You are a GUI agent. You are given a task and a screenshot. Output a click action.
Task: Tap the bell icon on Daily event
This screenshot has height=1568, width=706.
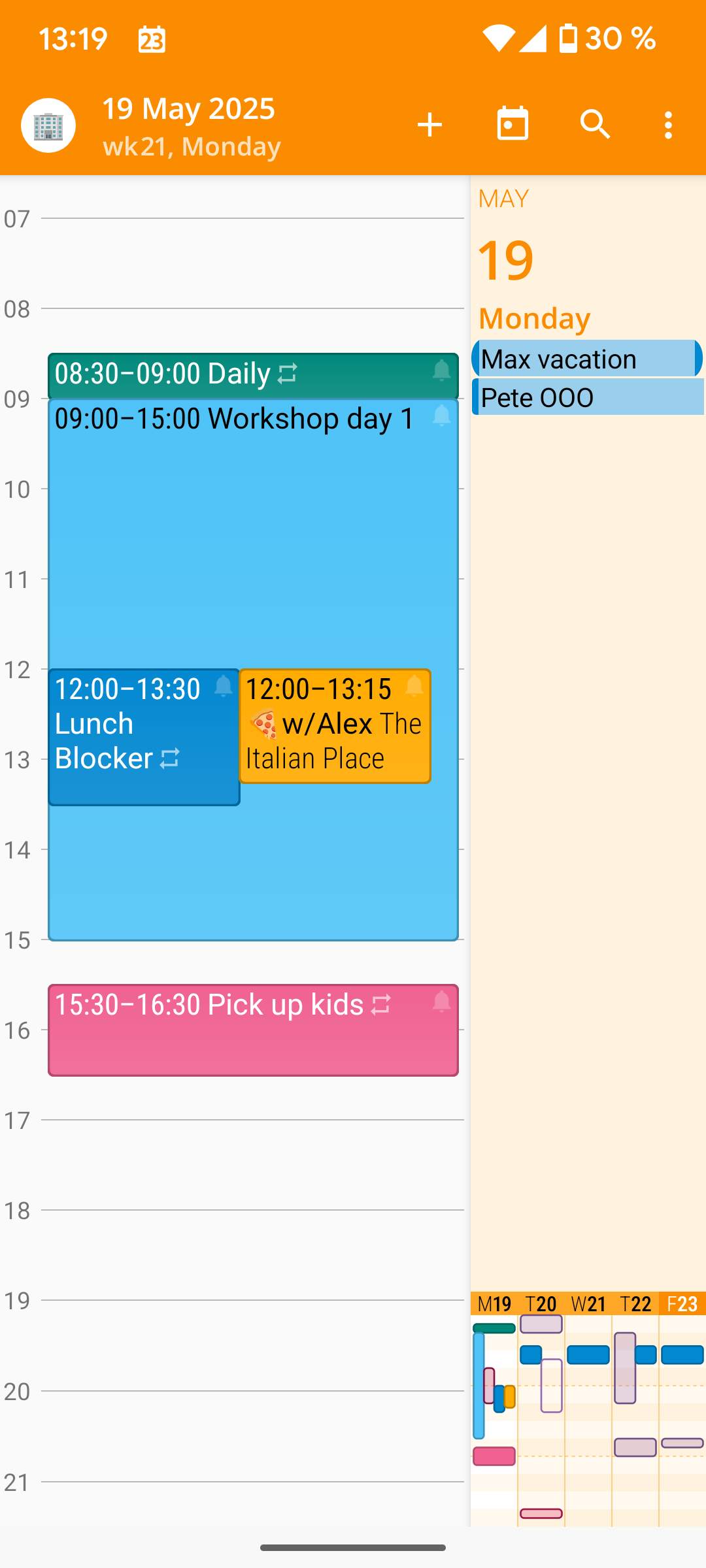point(442,370)
